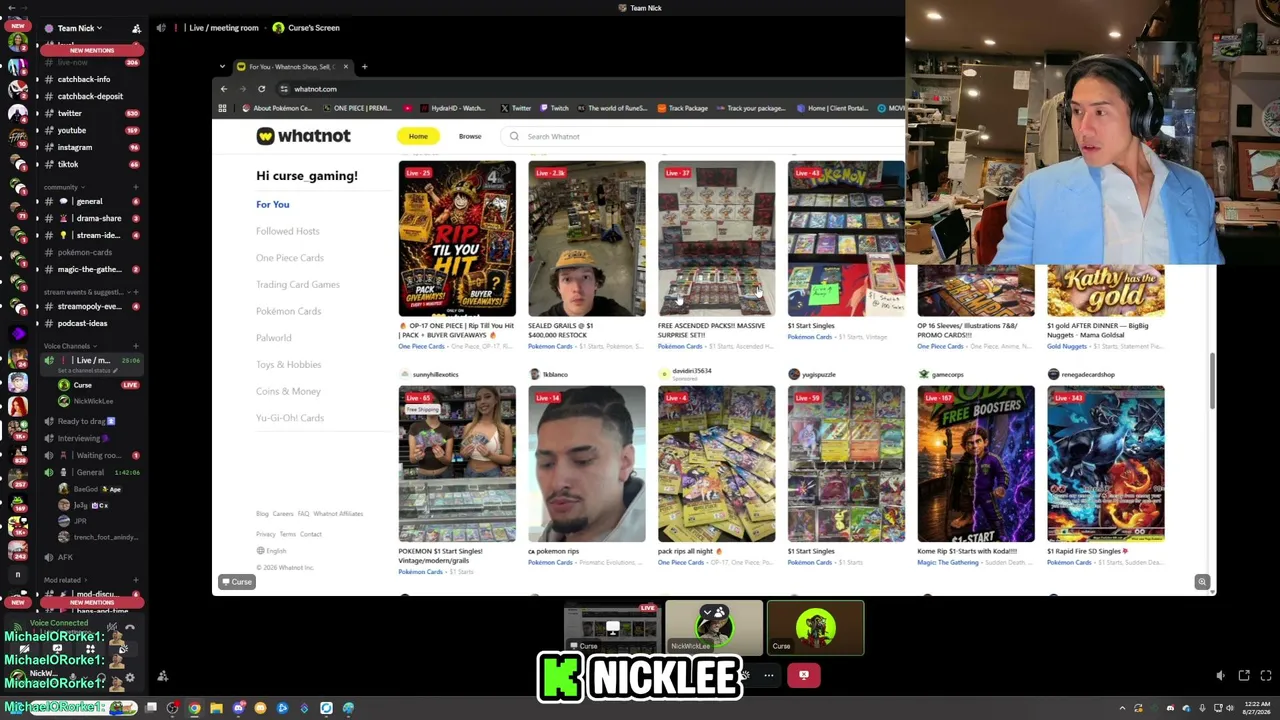Screen dimensions: 1280x720
Task: Open the 'SEALED GRAILS @ $1' stream thumbnail
Action: (587, 238)
